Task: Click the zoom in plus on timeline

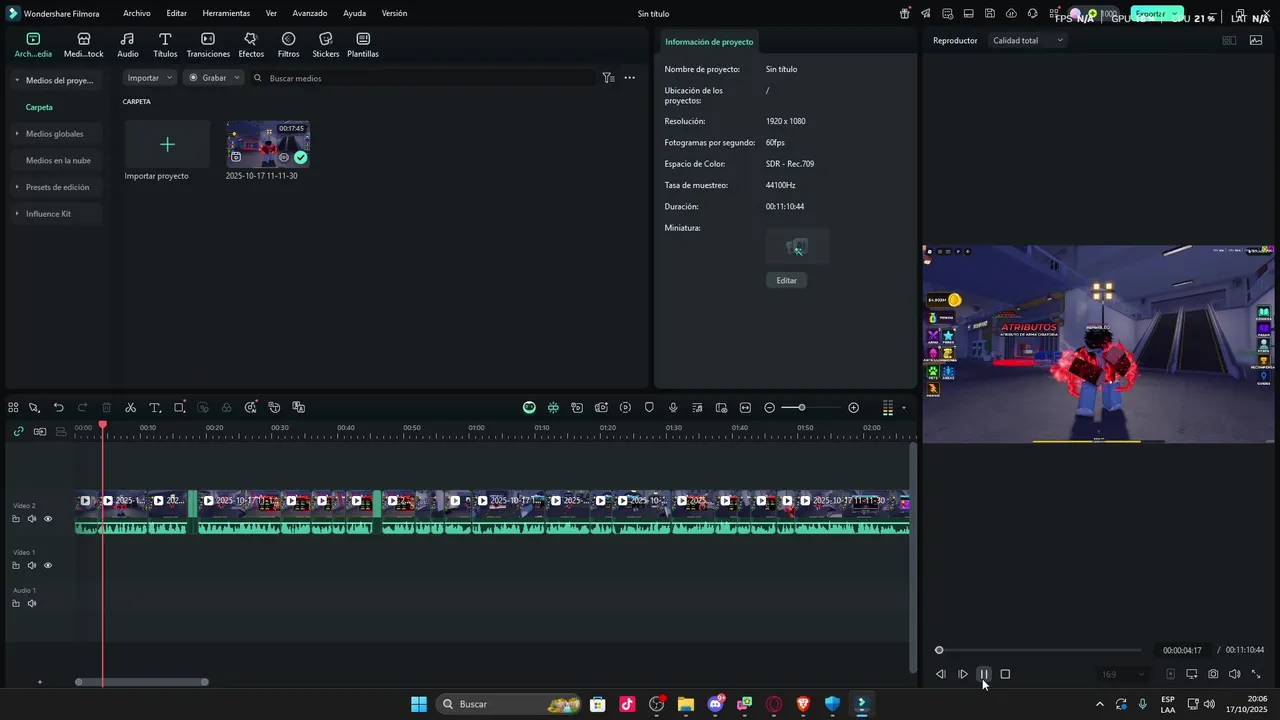Action: (853, 407)
